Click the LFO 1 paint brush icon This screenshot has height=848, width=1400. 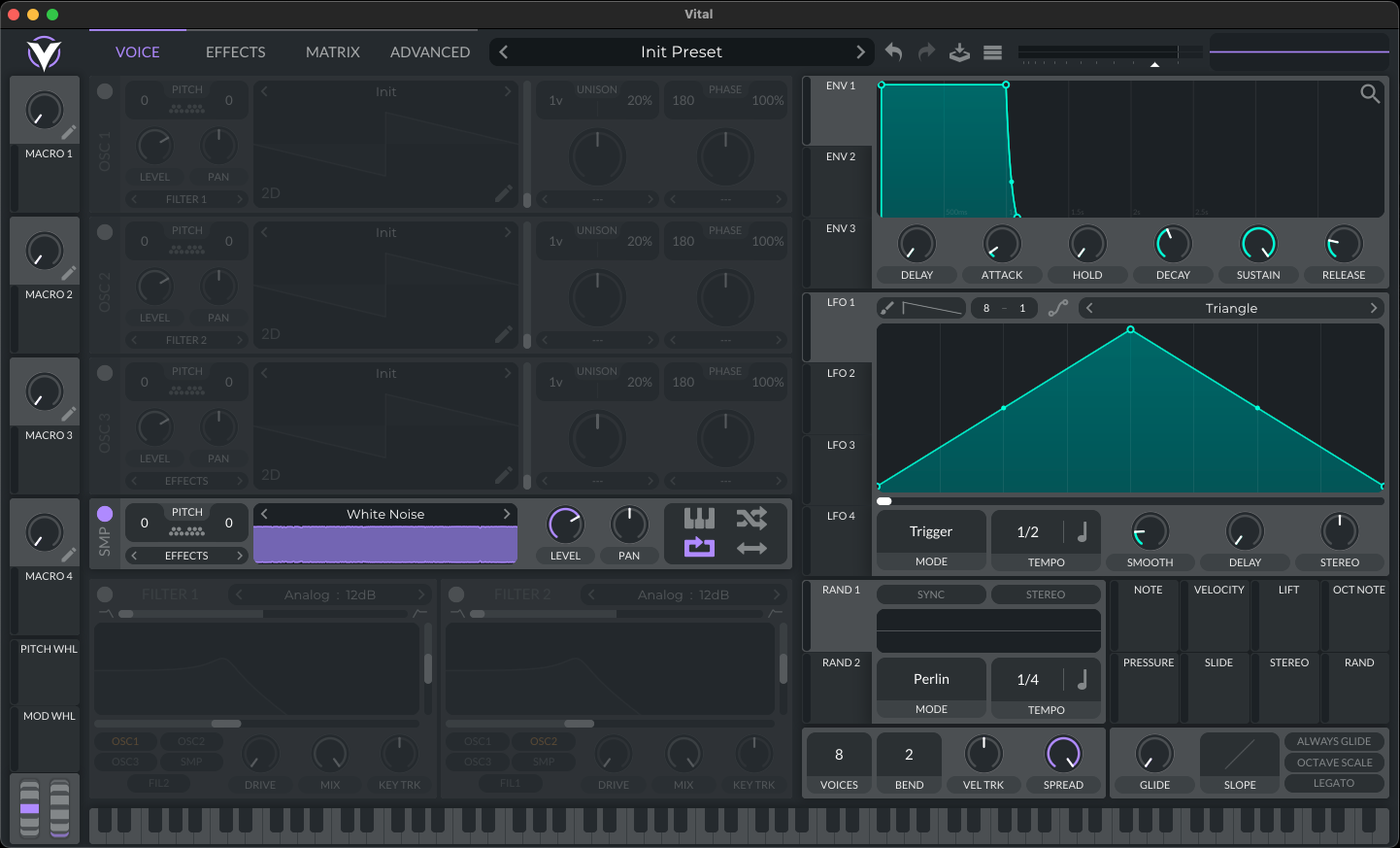887,308
